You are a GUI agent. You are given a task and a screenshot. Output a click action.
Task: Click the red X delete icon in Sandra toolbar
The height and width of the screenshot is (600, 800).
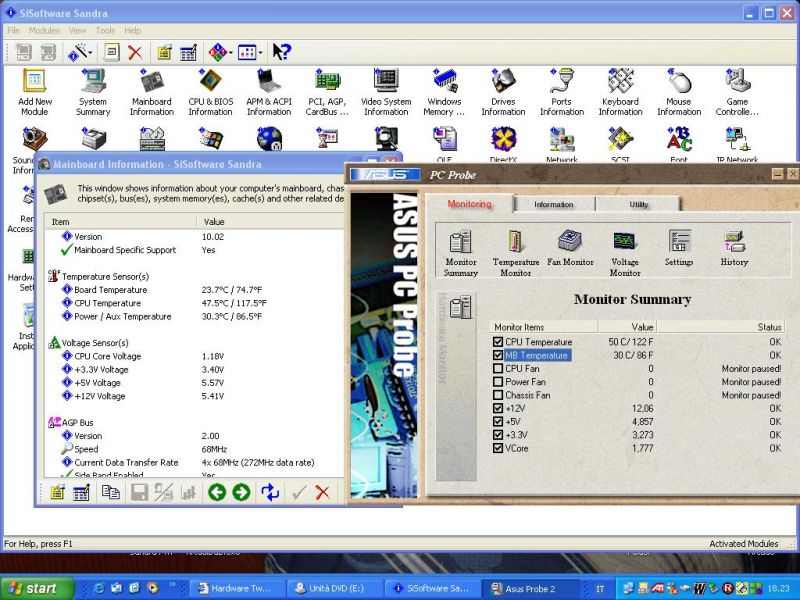click(x=135, y=52)
